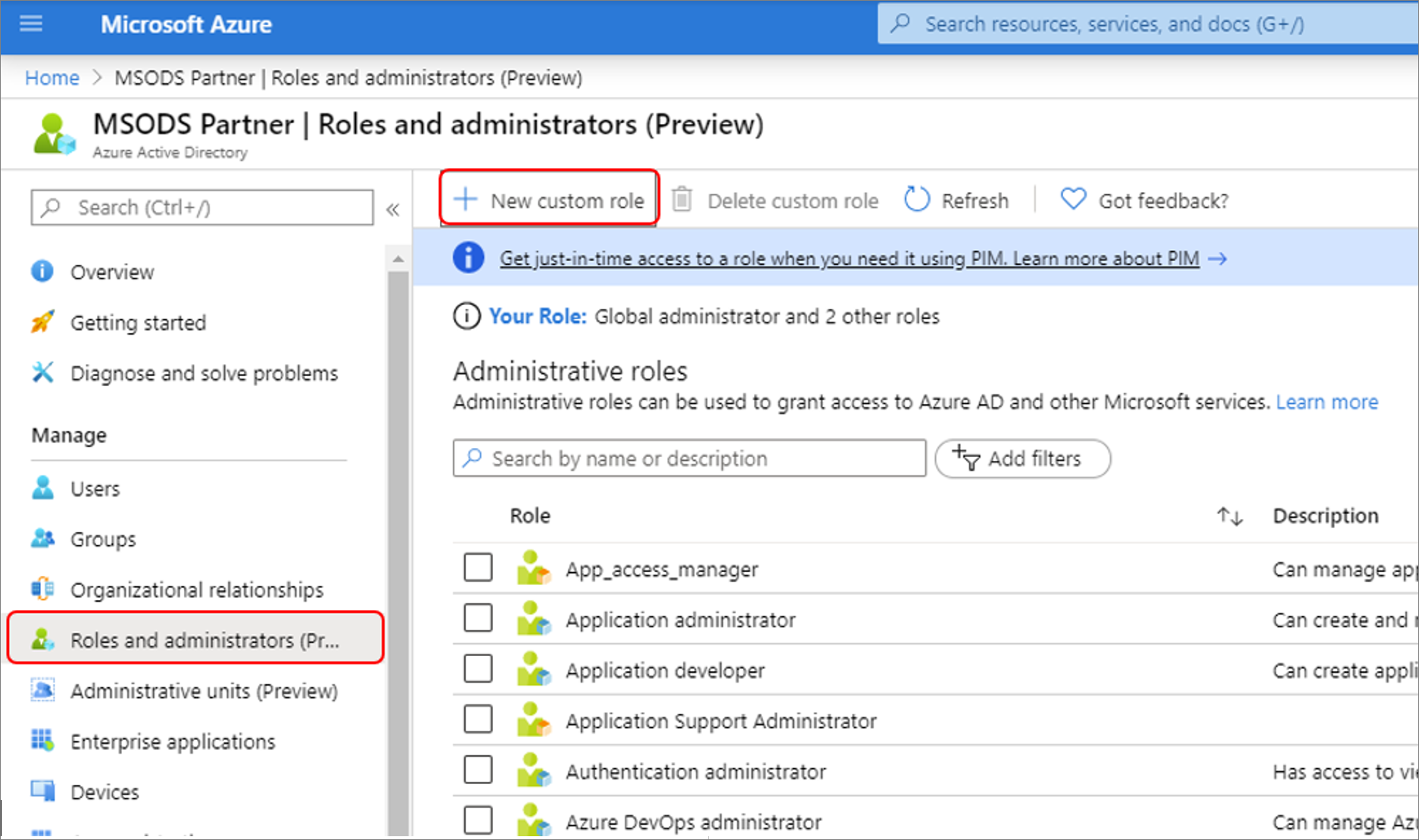Click the trash icon for Delete custom role
The image size is (1419, 840).
[x=681, y=199]
